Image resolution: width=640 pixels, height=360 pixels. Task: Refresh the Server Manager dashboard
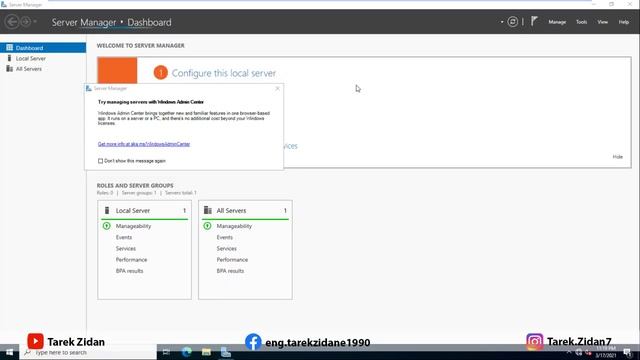(x=513, y=22)
